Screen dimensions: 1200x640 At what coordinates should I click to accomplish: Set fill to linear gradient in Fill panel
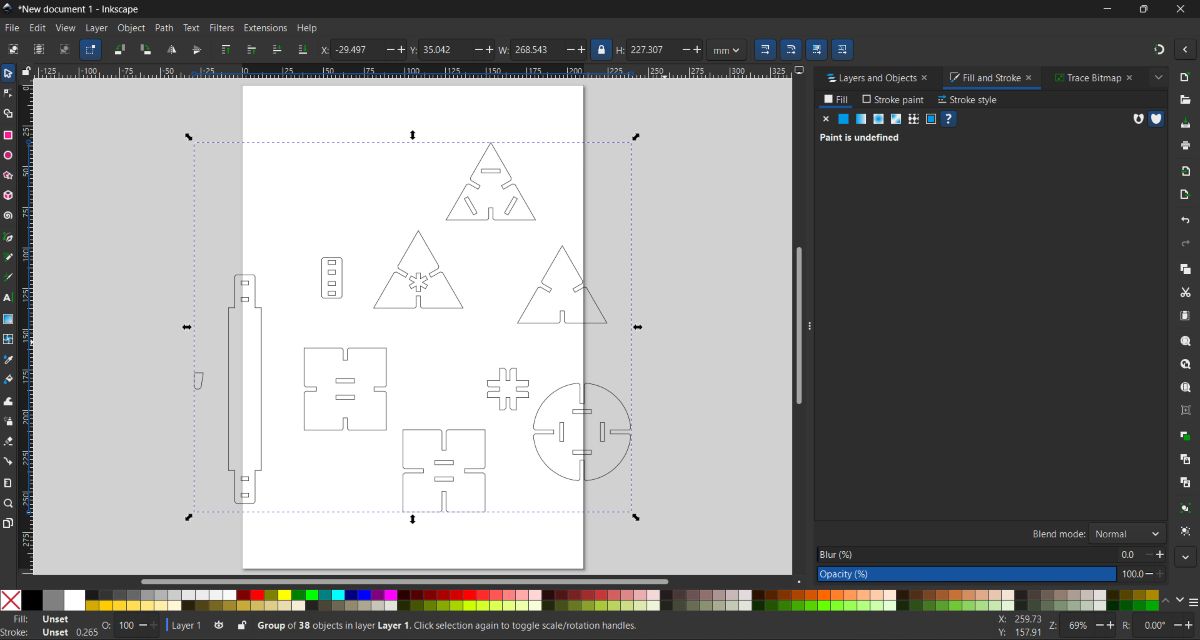[x=861, y=118]
